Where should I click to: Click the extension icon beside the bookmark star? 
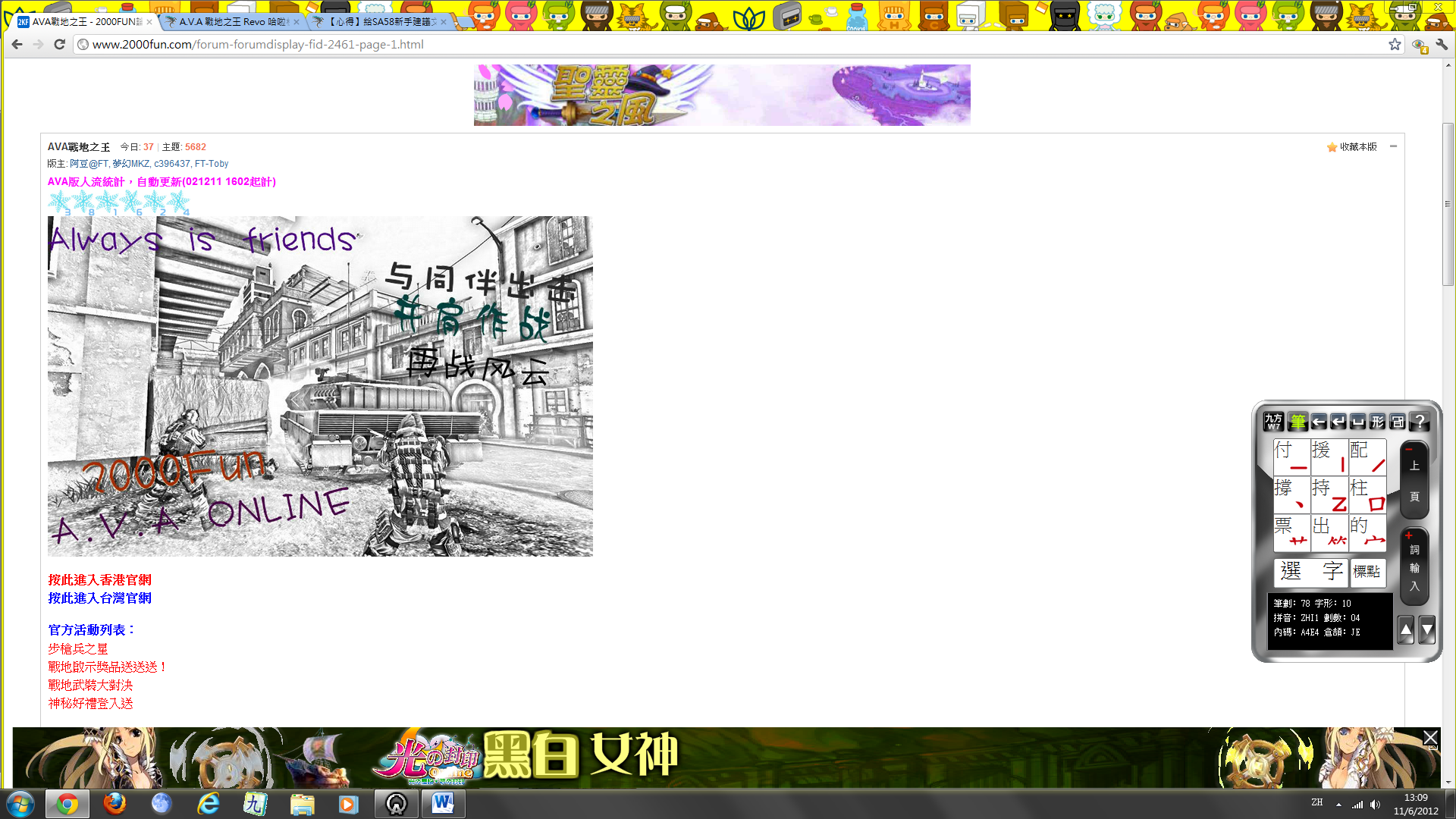coord(1419,45)
